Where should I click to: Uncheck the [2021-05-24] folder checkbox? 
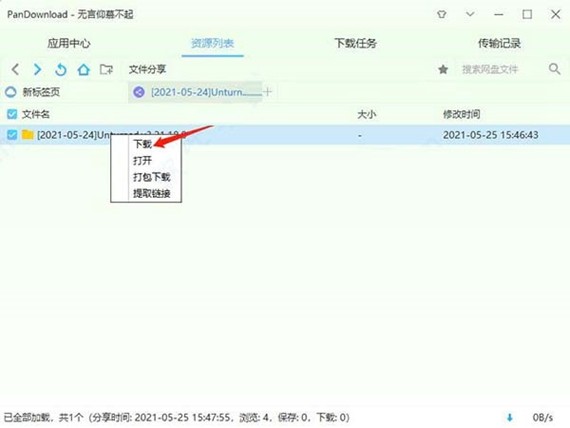coord(12,135)
